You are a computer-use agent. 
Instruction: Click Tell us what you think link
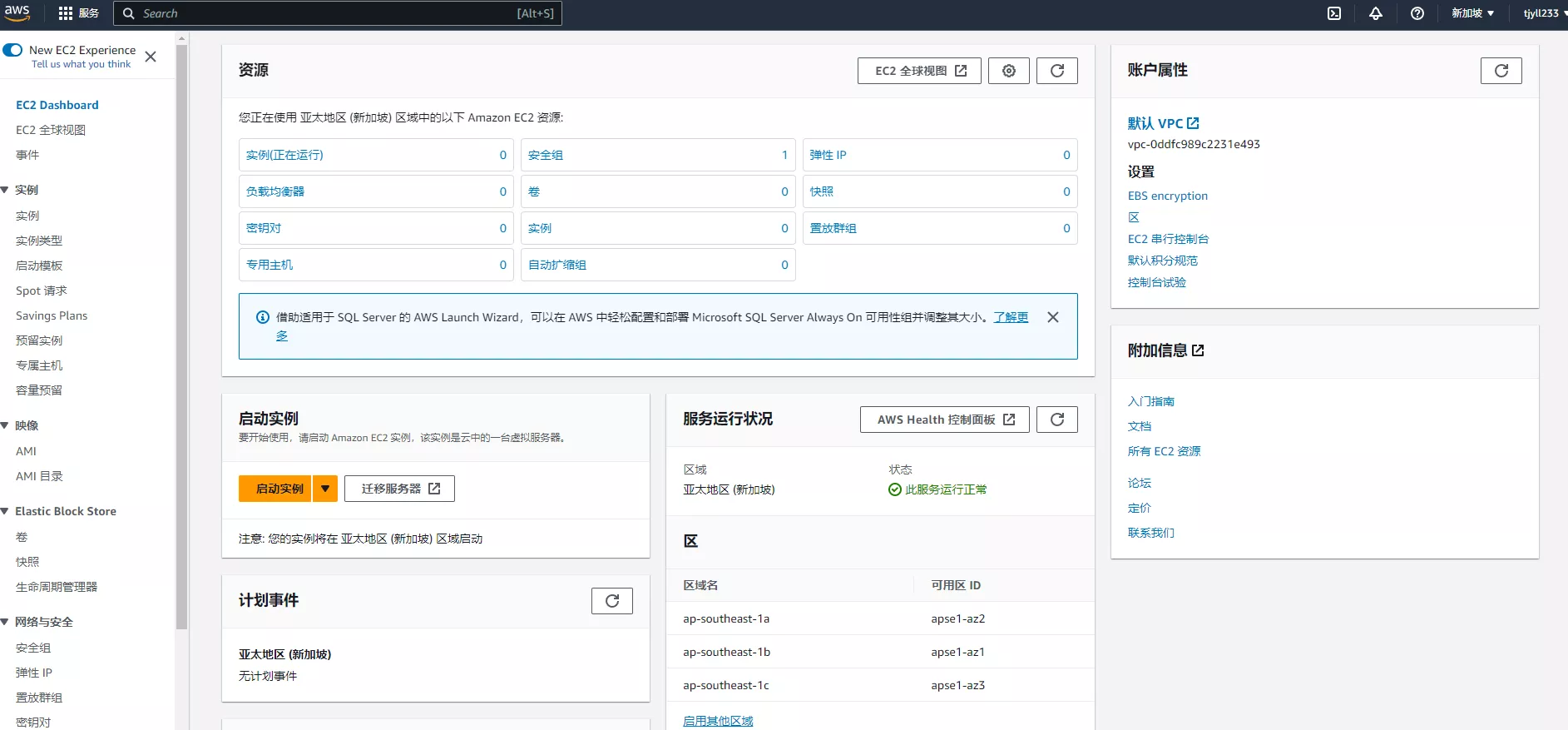coord(82,64)
